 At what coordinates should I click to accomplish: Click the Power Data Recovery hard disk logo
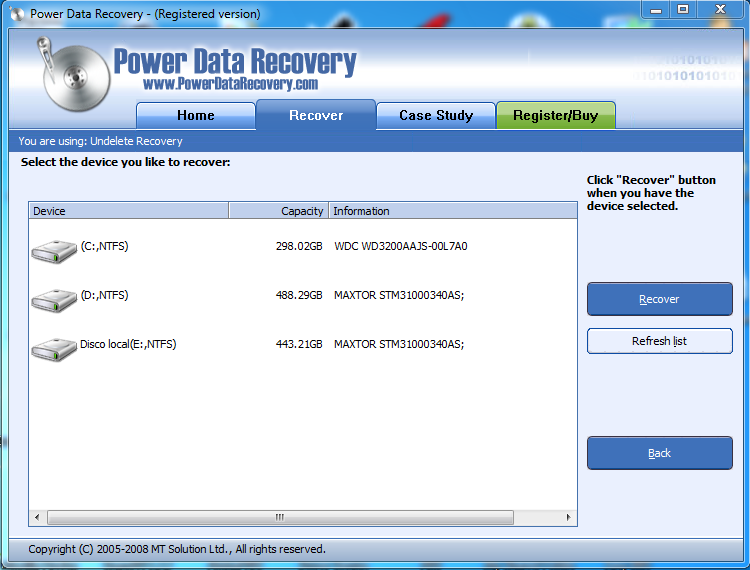point(74,75)
